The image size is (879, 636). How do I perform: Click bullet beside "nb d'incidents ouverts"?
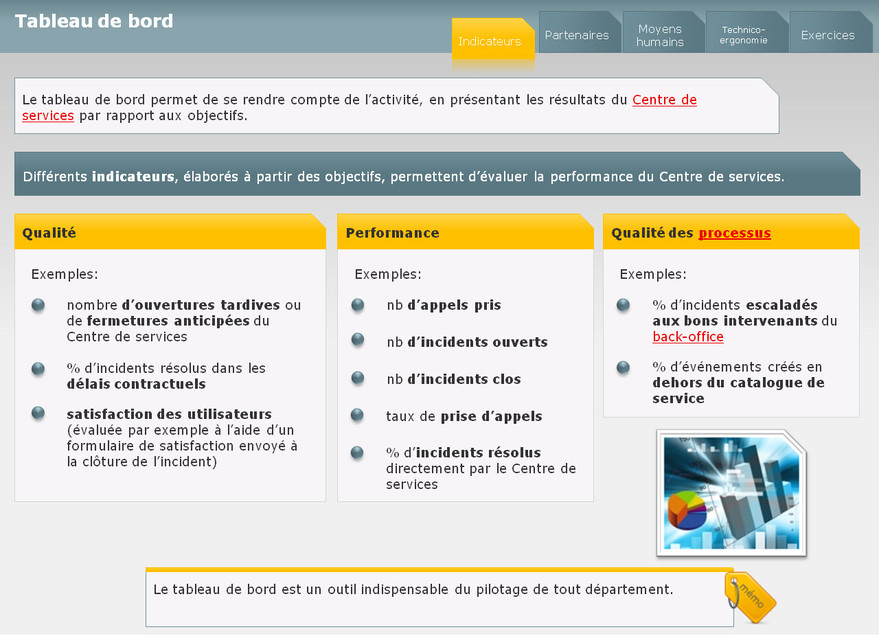(357, 341)
